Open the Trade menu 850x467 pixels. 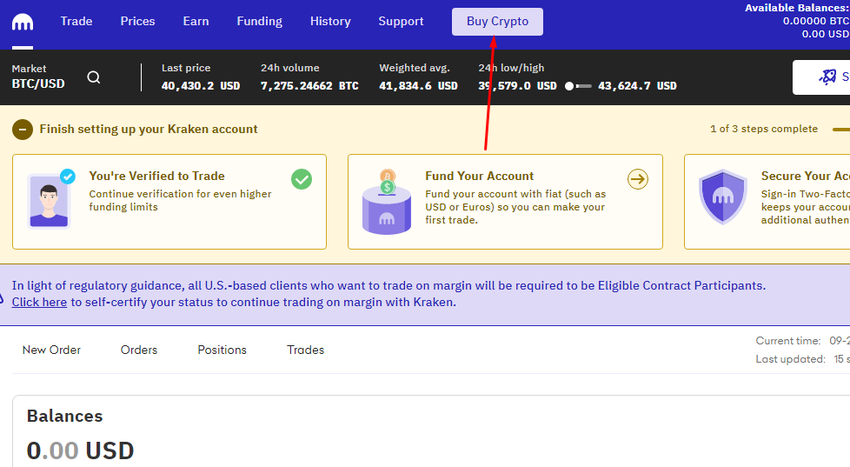(76, 21)
